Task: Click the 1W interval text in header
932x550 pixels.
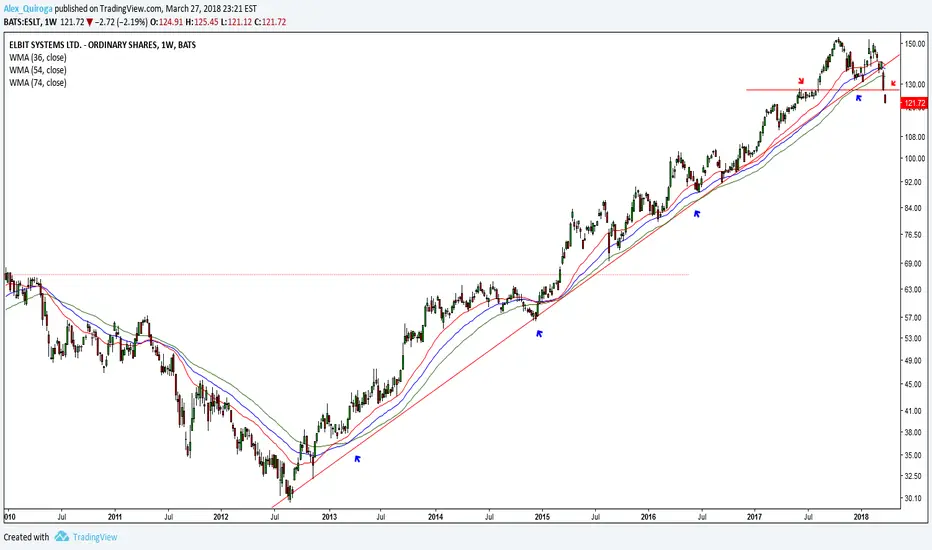Action: point(51,22)
